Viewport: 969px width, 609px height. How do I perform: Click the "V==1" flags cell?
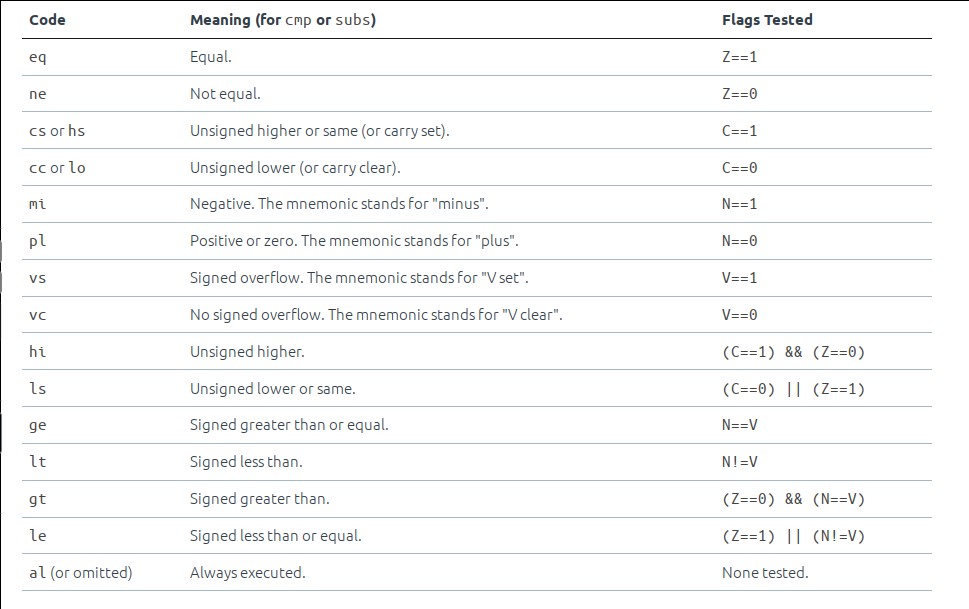[x=739, y=278]
